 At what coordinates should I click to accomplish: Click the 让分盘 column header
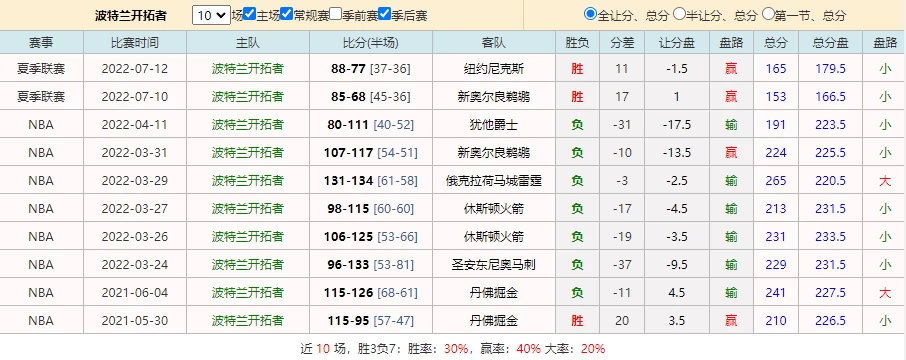tap(676, 42)
